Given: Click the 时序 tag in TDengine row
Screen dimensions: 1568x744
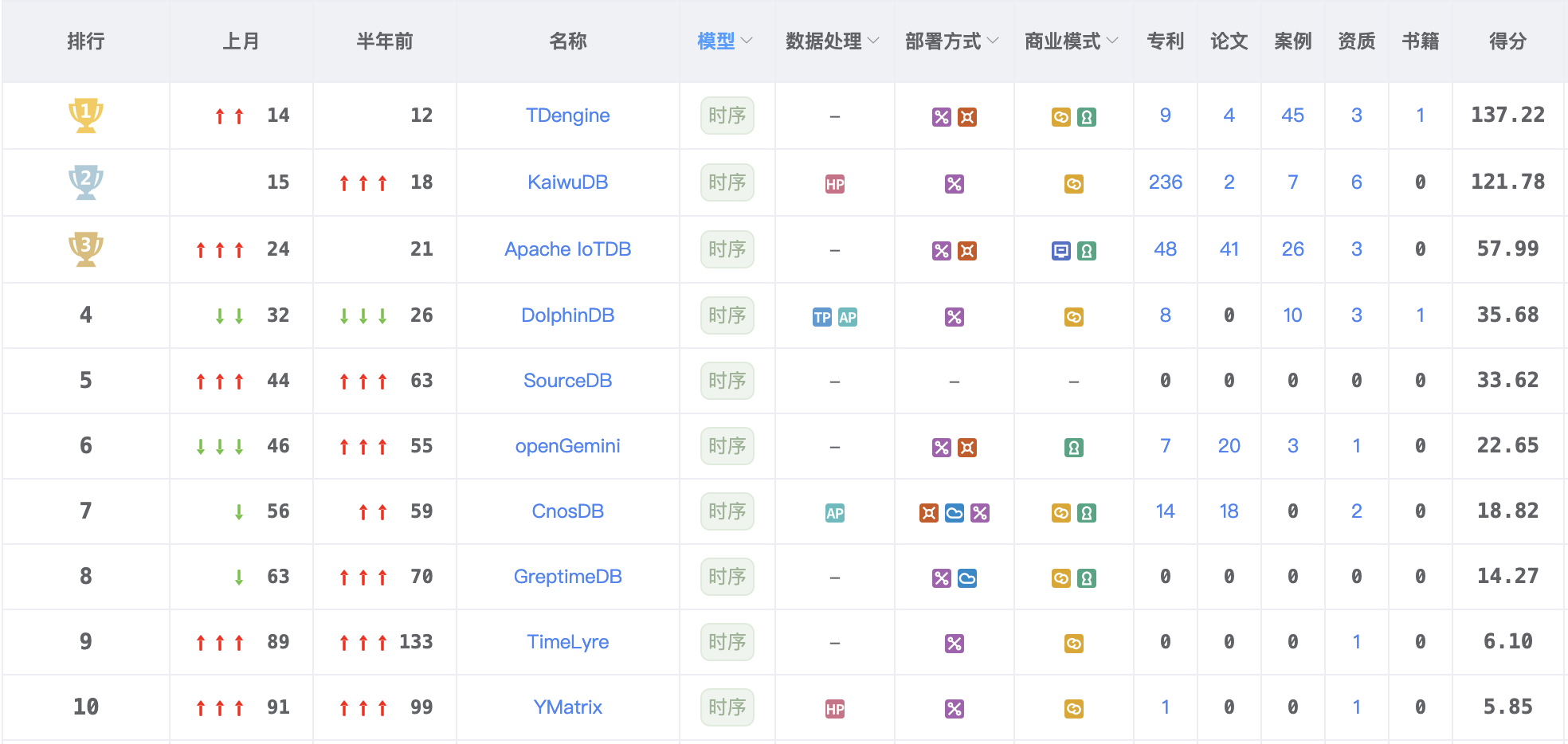Looking at the screenshot, I should [x=727, y=116].
